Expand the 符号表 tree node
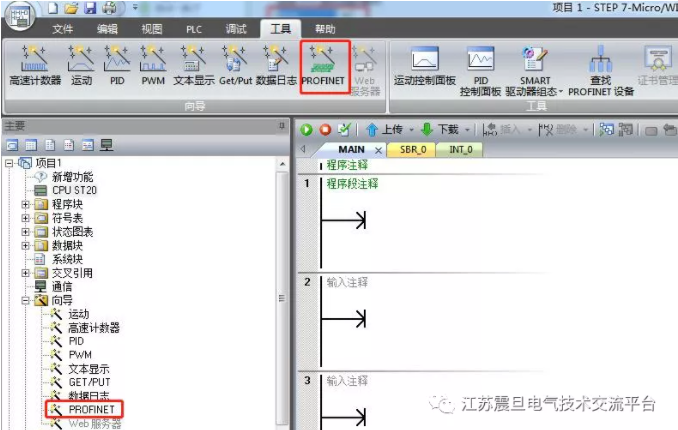The image size is (678, 430). point(26,218)
